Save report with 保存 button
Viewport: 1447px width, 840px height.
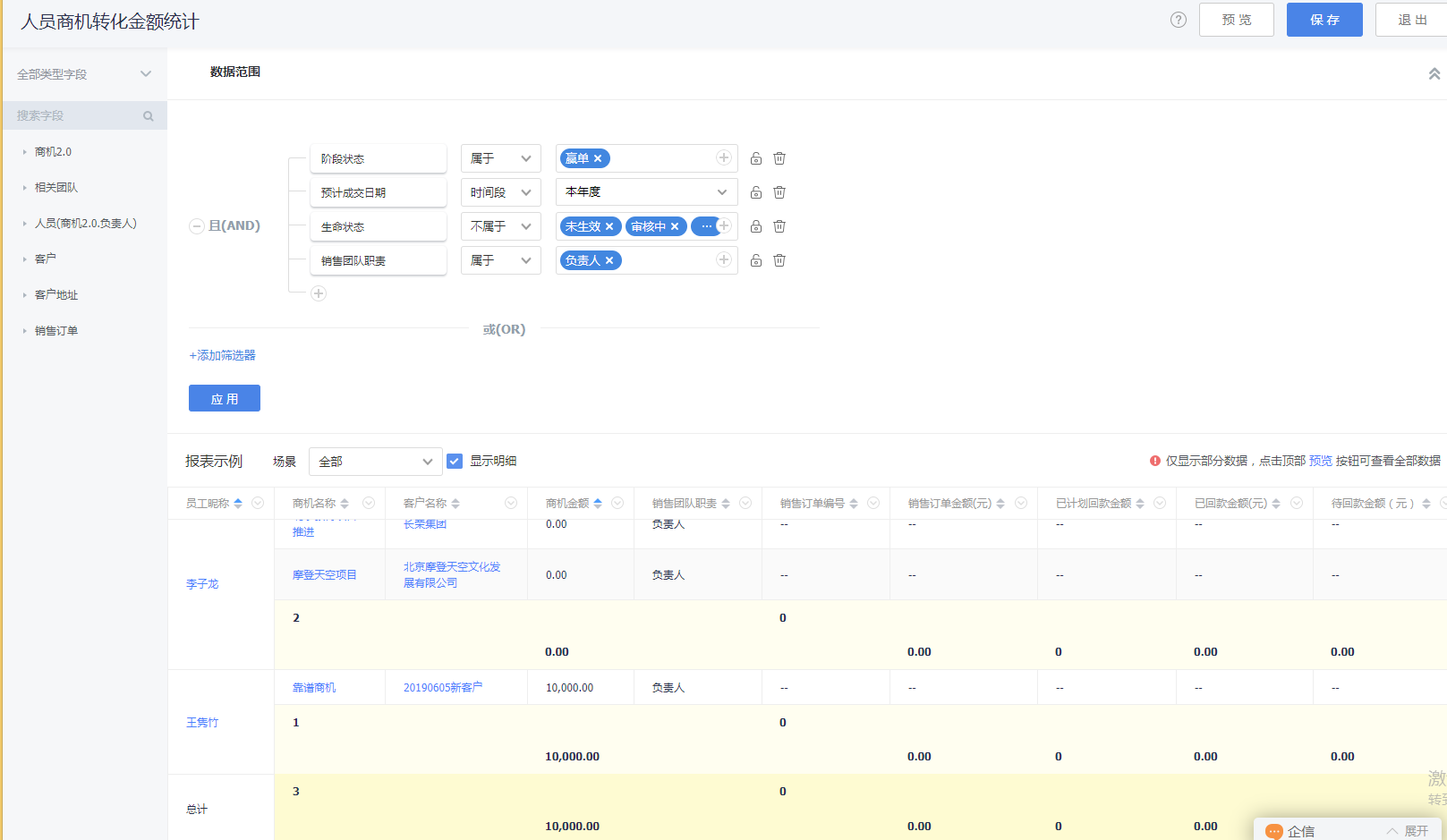[1324, 20]
